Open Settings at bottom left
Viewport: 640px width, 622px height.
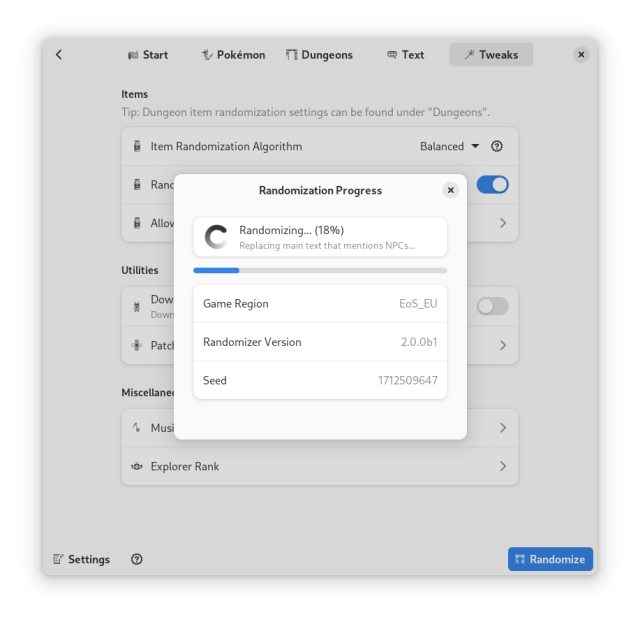[81, 559]
